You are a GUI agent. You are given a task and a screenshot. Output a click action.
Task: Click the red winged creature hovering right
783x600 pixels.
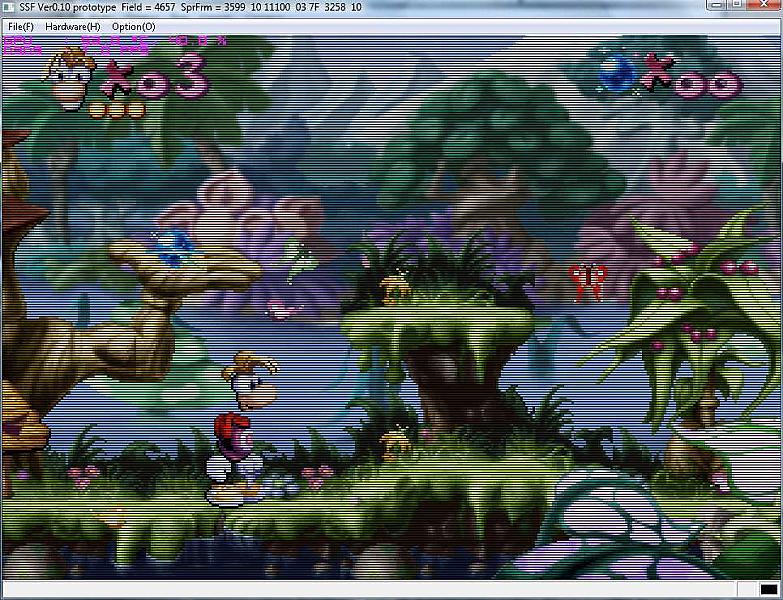[588, 279]
